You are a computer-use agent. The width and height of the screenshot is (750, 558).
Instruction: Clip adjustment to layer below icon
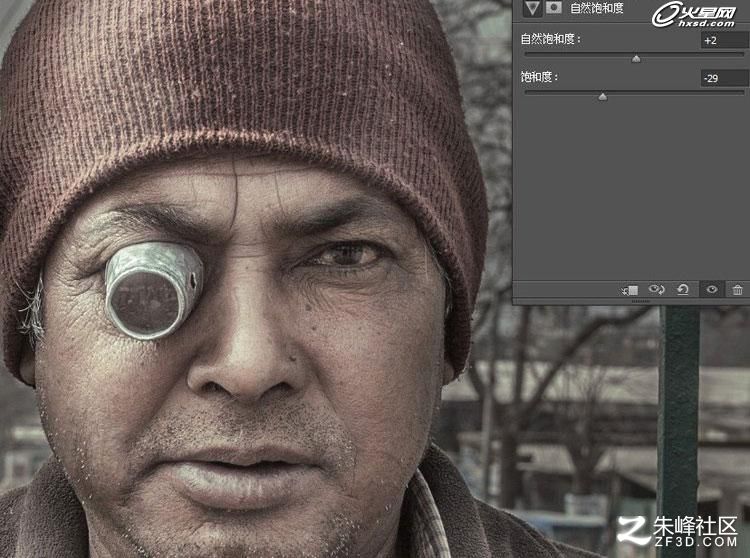click(629, 290)
